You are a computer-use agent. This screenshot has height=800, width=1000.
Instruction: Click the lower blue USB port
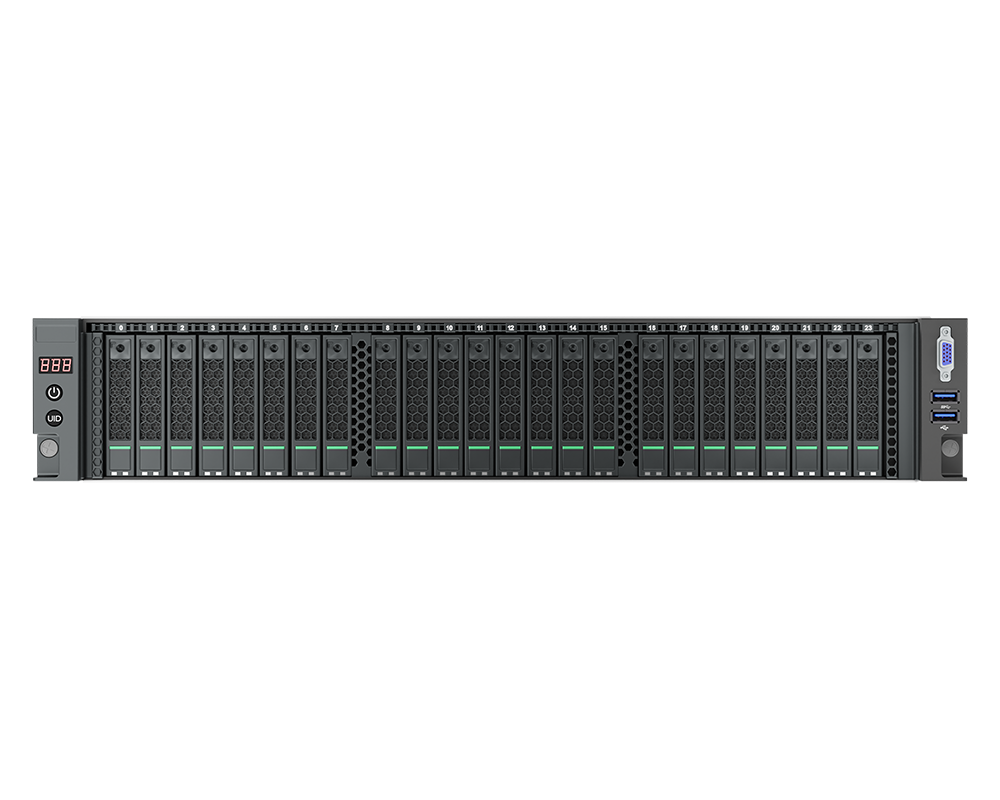945,417
